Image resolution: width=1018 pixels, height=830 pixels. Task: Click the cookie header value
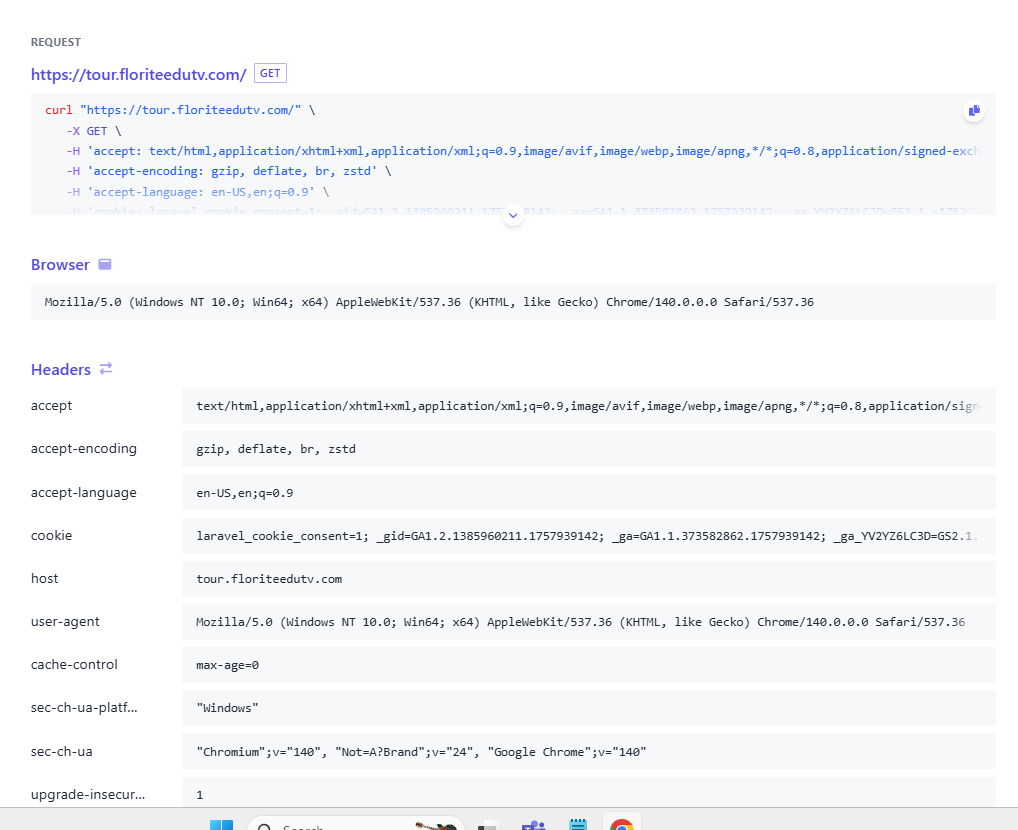click(588, 536)
